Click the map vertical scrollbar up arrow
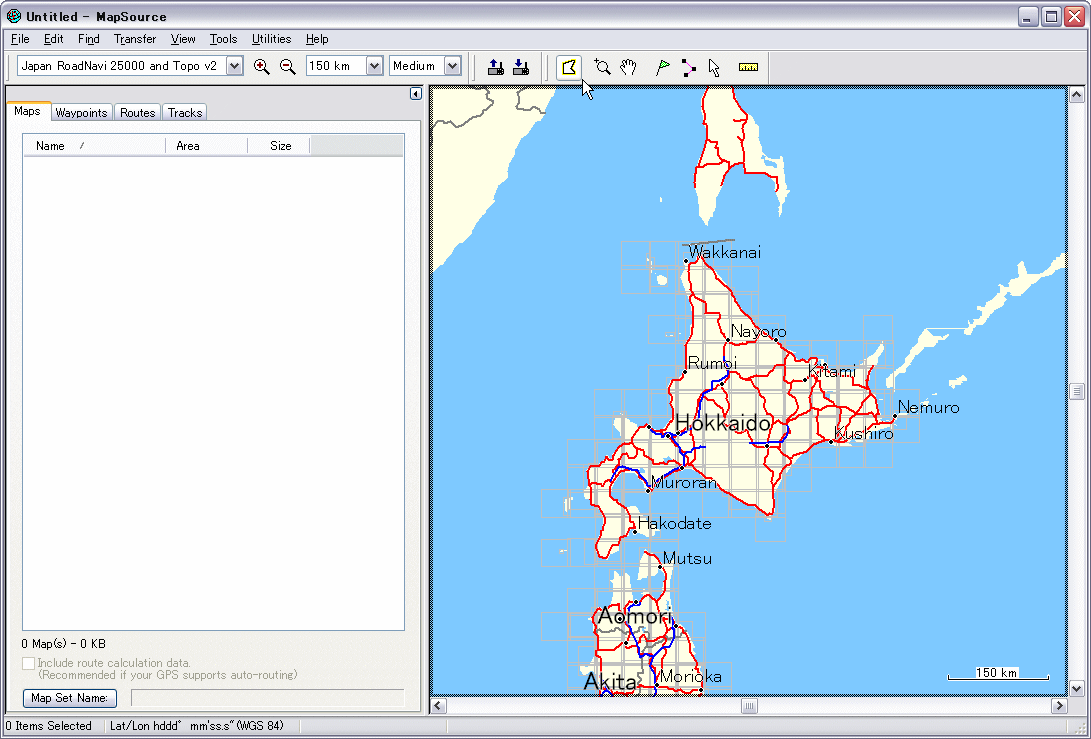Screen dimensions: 1091x739 (1076, 94)
